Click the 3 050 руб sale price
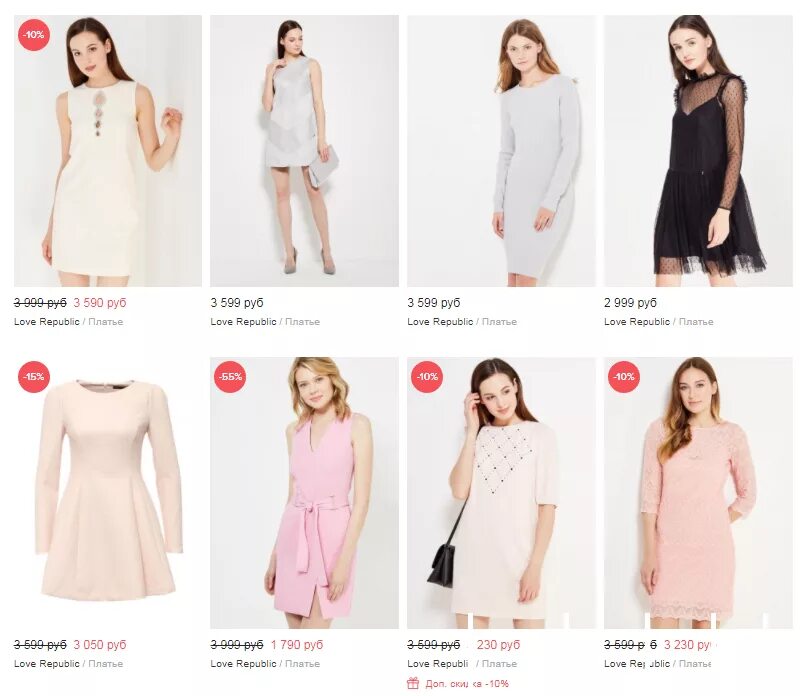Viewport: 811px width, 696px height. point(100,645)
